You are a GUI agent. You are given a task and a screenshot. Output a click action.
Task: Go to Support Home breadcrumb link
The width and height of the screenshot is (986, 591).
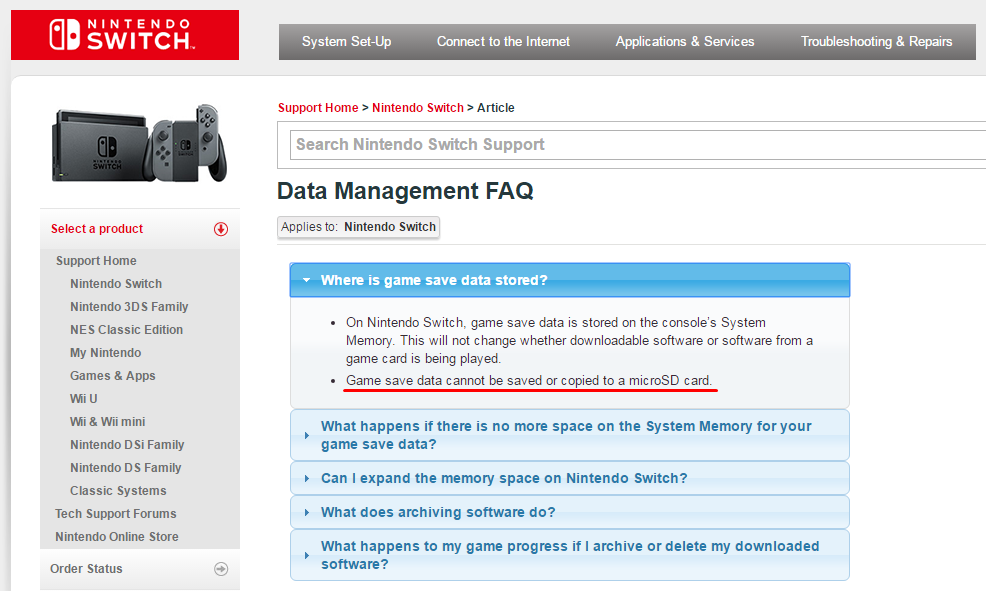(x=318, y=108)
